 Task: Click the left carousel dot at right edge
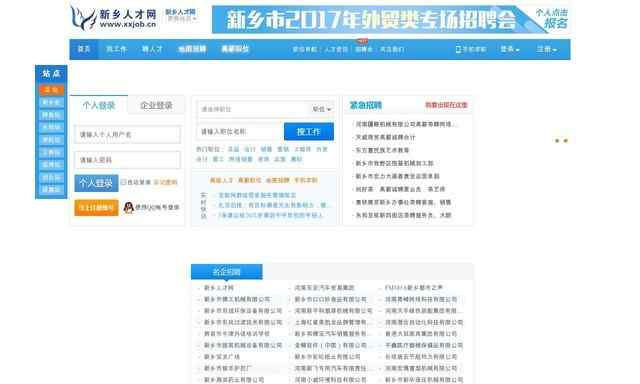click(x=557, y=141)
